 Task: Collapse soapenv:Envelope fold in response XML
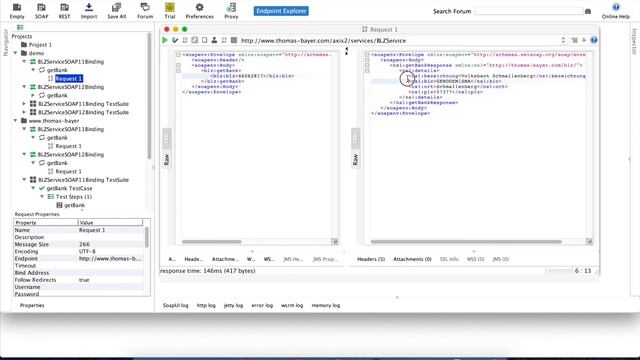367,55
